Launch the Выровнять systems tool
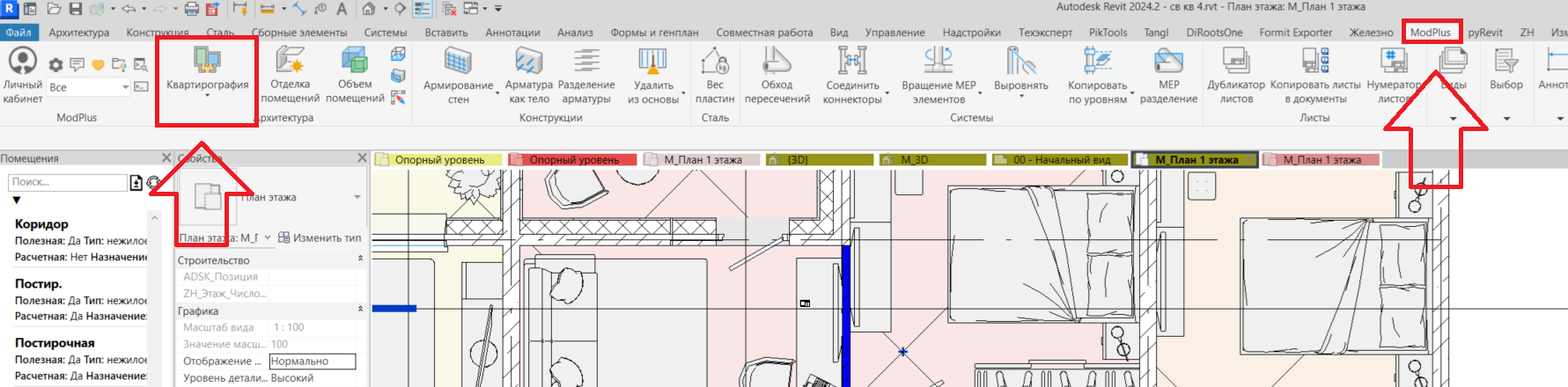 click(x=1020, y=70)
